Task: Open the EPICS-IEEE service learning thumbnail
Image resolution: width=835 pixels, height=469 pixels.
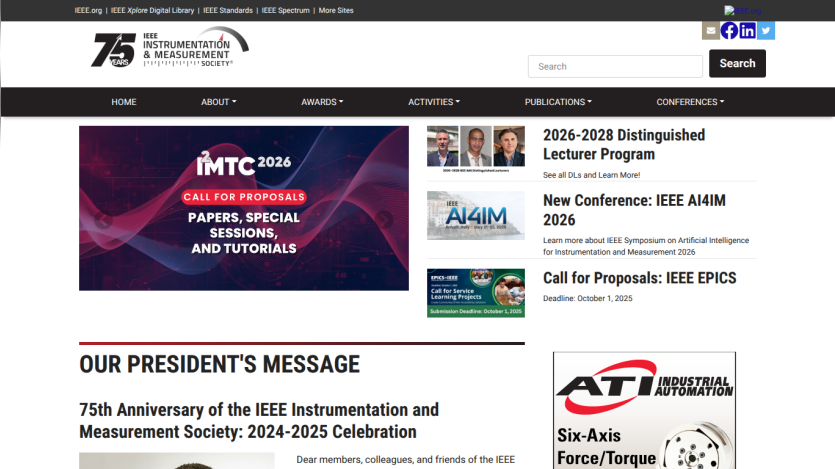Action: coord(476,293)
